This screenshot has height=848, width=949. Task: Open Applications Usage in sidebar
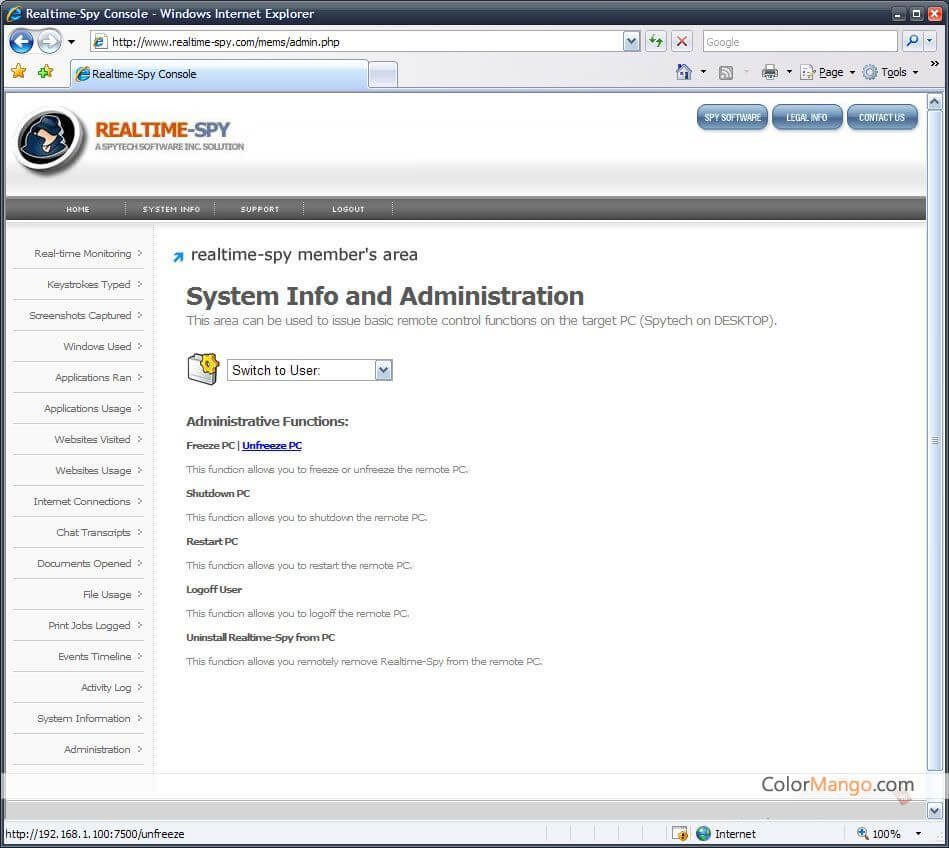(87, 409)
